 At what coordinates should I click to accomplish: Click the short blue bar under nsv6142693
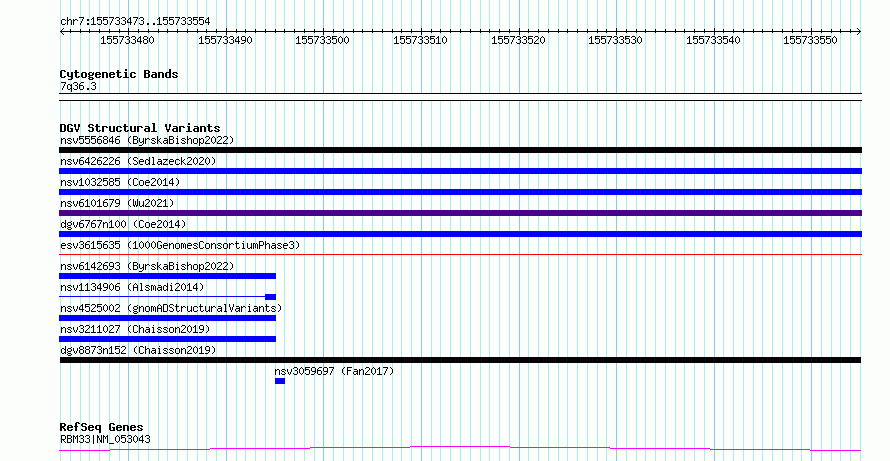click(x=167, y=276)
